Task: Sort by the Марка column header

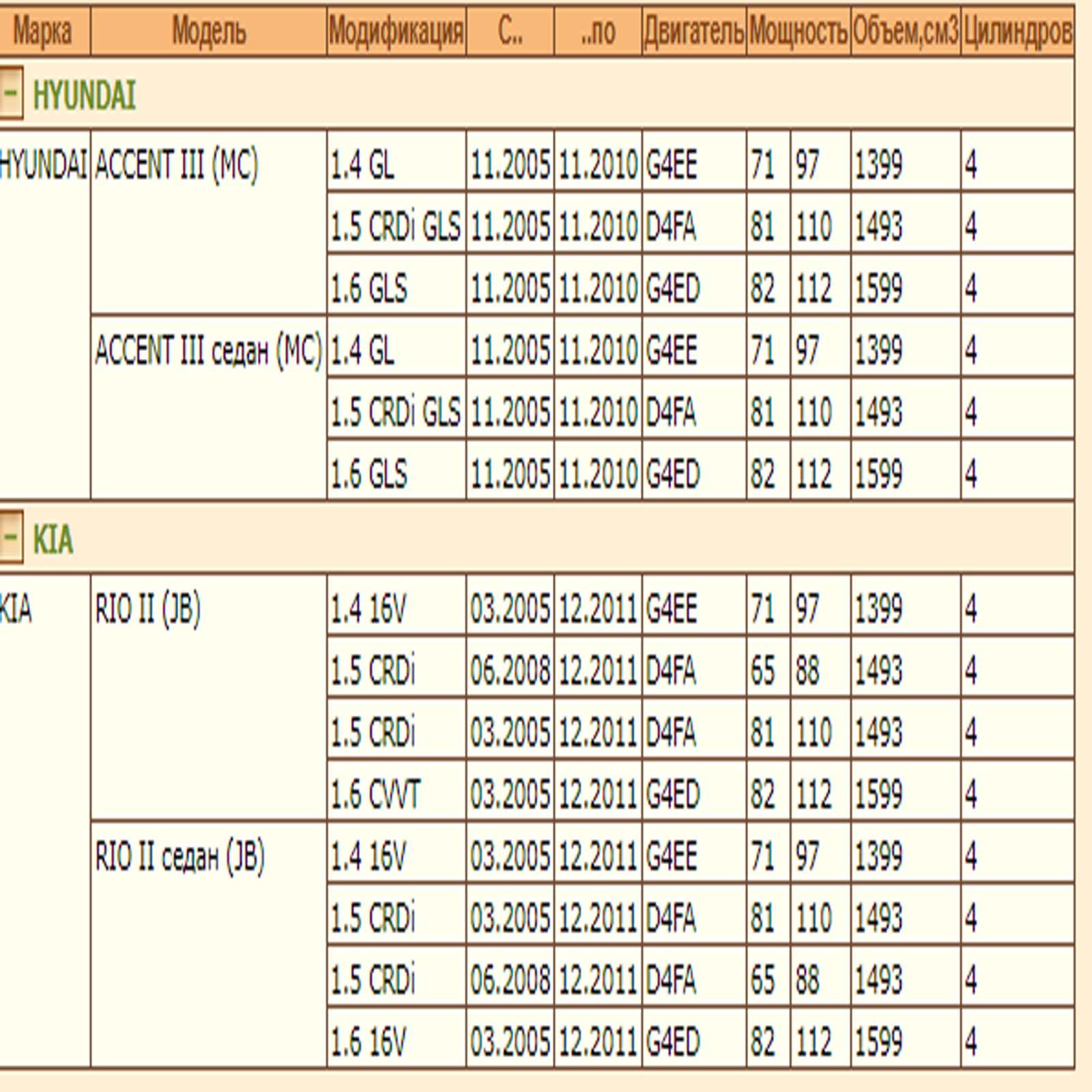Action: coord(42,31)
